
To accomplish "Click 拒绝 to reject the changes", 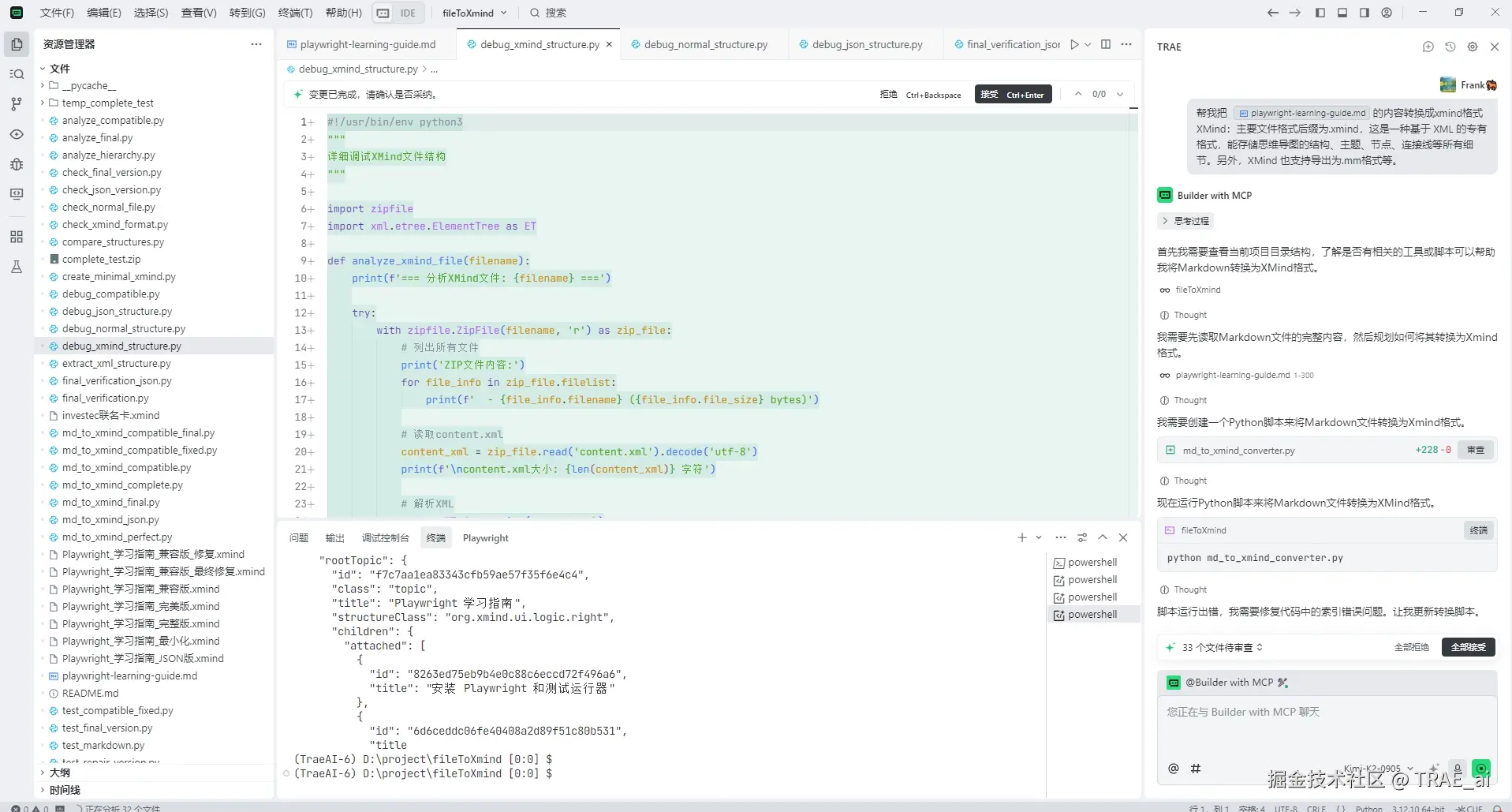I will 920,95.
